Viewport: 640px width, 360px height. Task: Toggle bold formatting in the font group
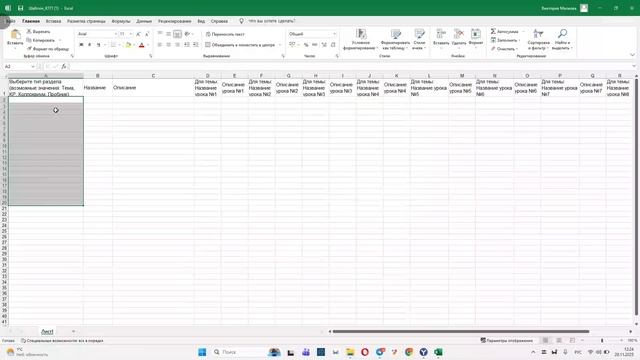(x=81, y=45)
